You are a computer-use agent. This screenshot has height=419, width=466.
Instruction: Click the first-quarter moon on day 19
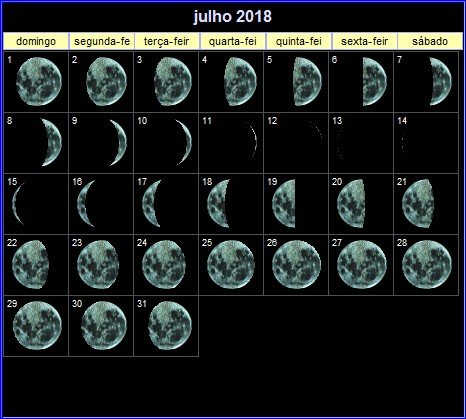tap(284, 203)
